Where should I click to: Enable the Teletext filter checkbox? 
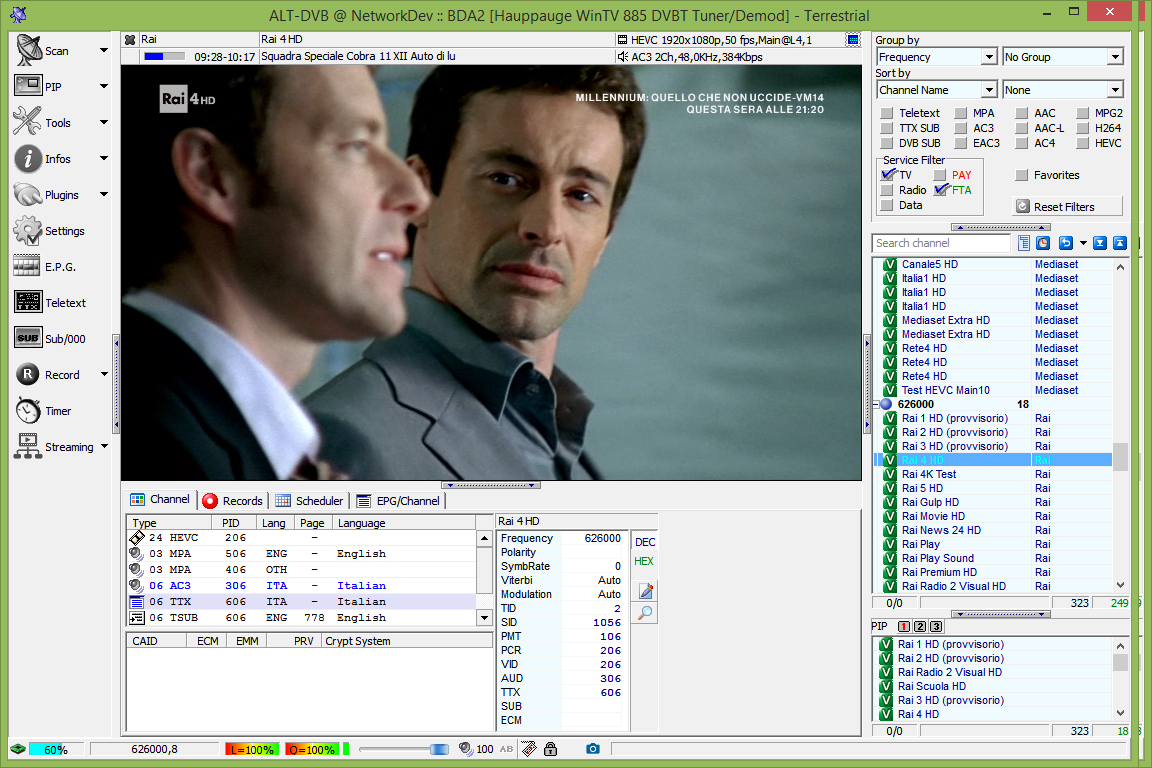pyautogui.click(x=887, y=113)
